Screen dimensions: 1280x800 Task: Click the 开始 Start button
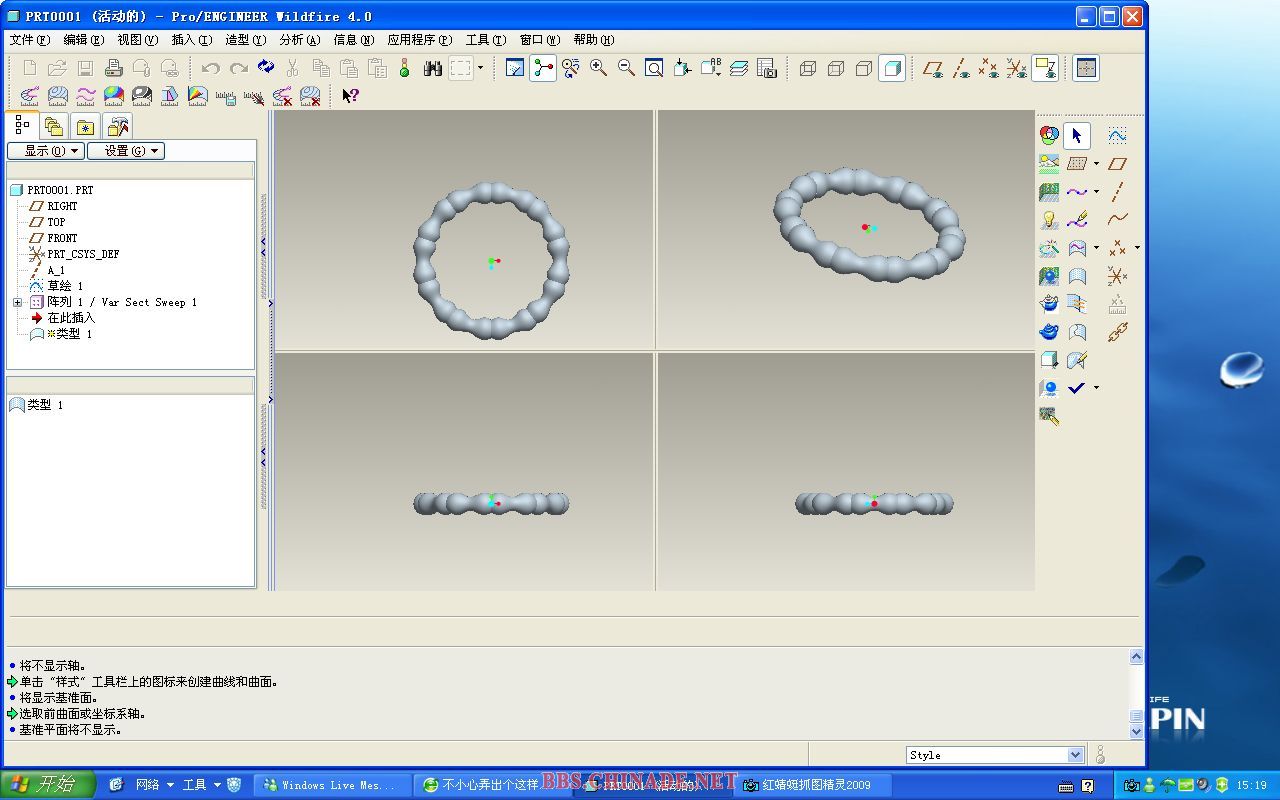pyautogui.click(x=47, y=785)
